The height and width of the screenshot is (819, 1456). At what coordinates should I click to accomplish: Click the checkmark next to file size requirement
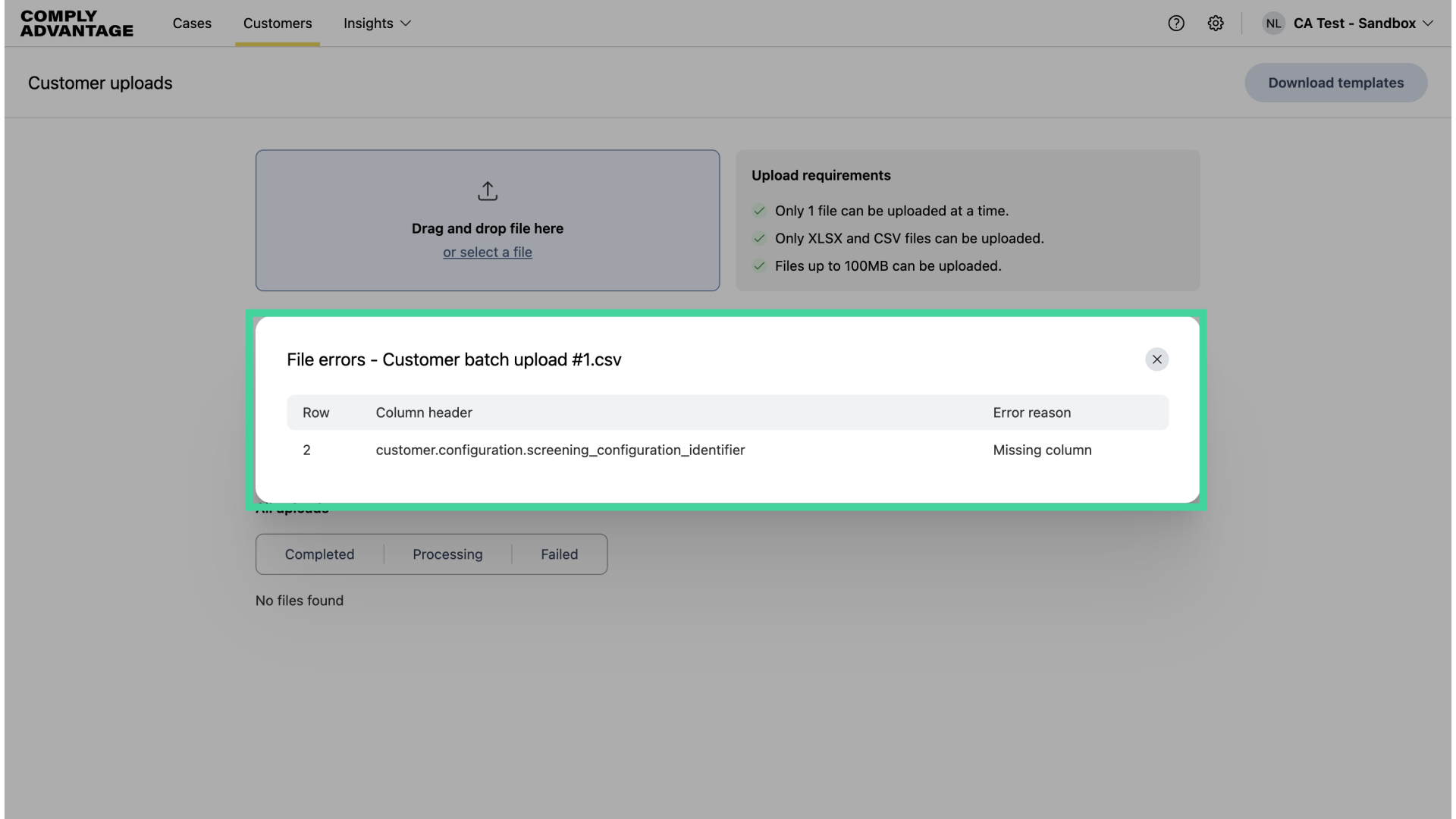coord(760,266)
